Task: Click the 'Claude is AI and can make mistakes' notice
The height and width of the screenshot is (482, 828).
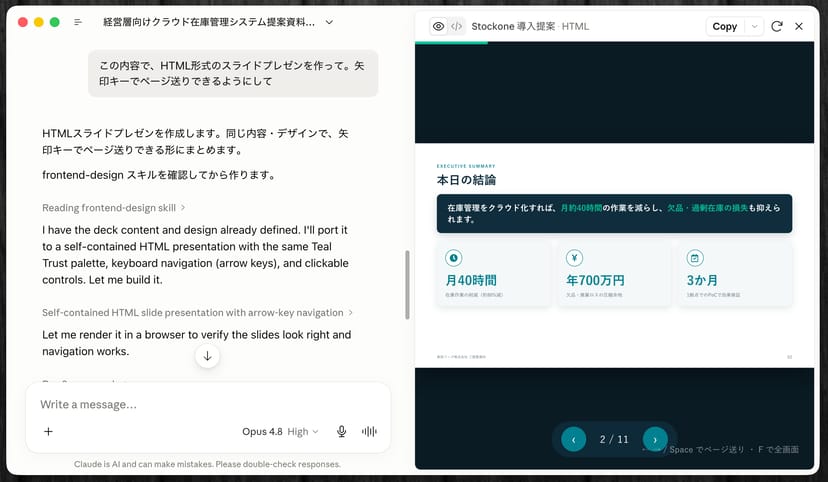Action: (207, 464)
